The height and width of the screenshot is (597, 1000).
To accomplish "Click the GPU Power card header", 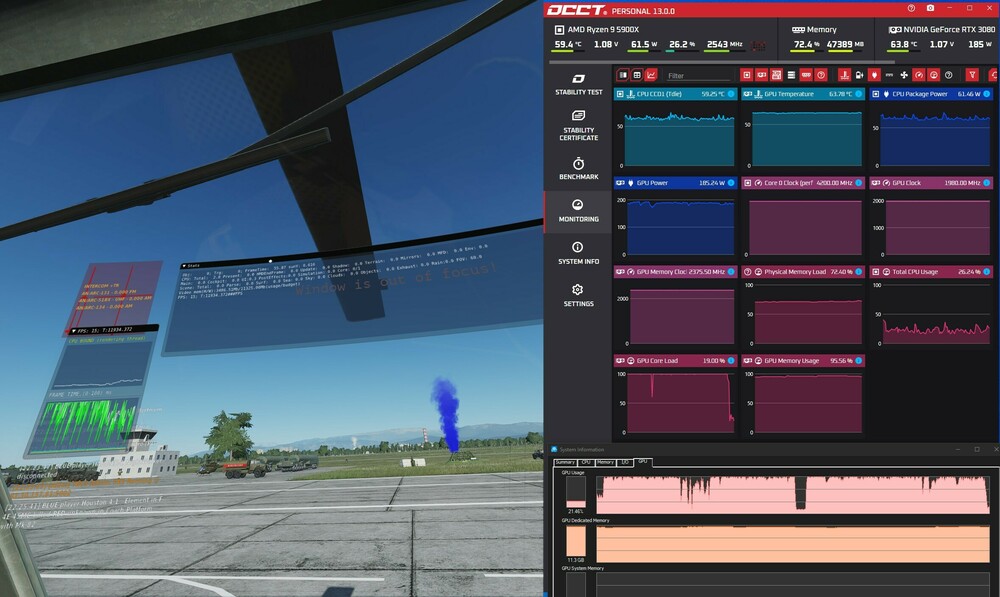I will [675, 183].
